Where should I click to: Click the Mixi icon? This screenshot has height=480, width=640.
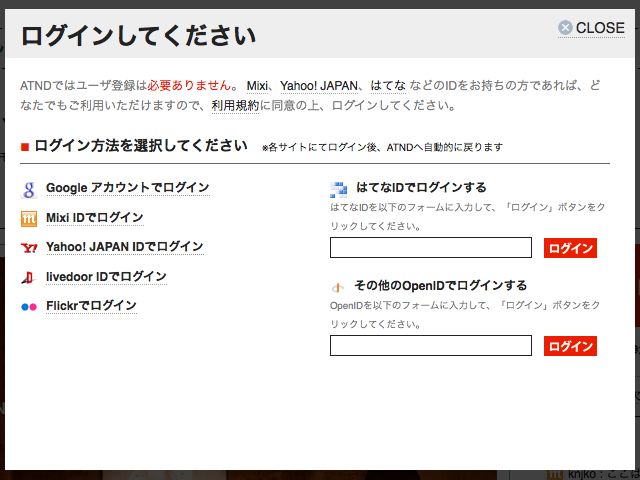(x=29, y=218)
